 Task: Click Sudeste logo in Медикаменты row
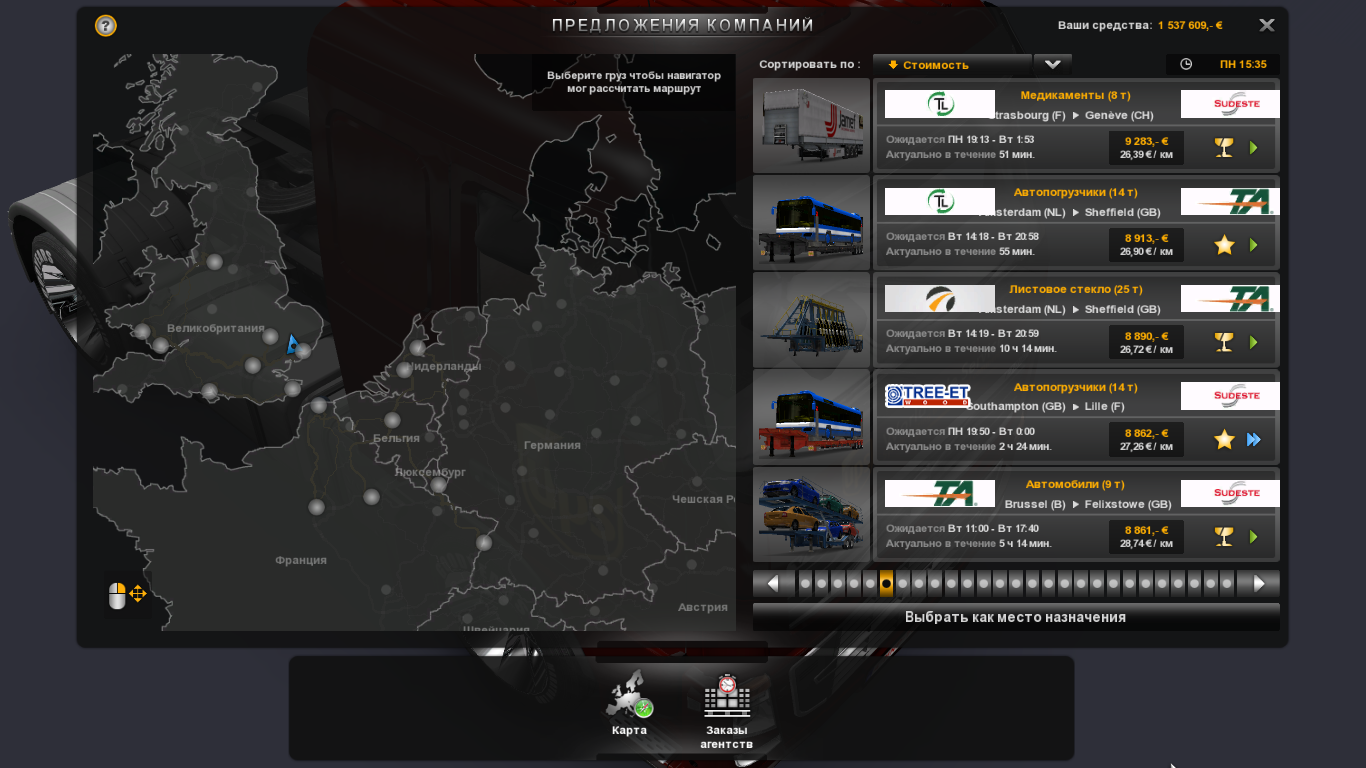pyautogui.click(x=1230, y=104)
